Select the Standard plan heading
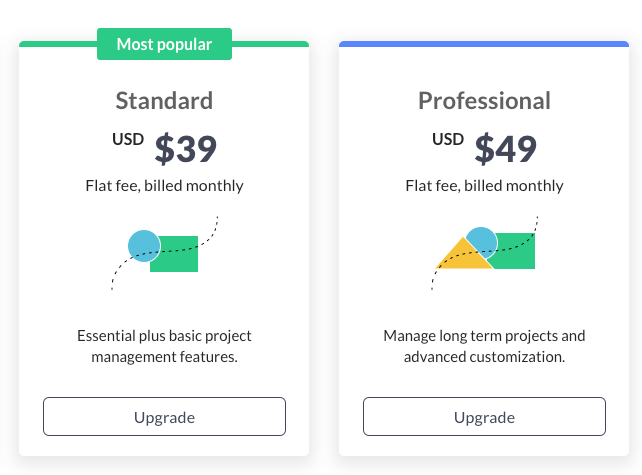642x475 pixels. (164, 100)
